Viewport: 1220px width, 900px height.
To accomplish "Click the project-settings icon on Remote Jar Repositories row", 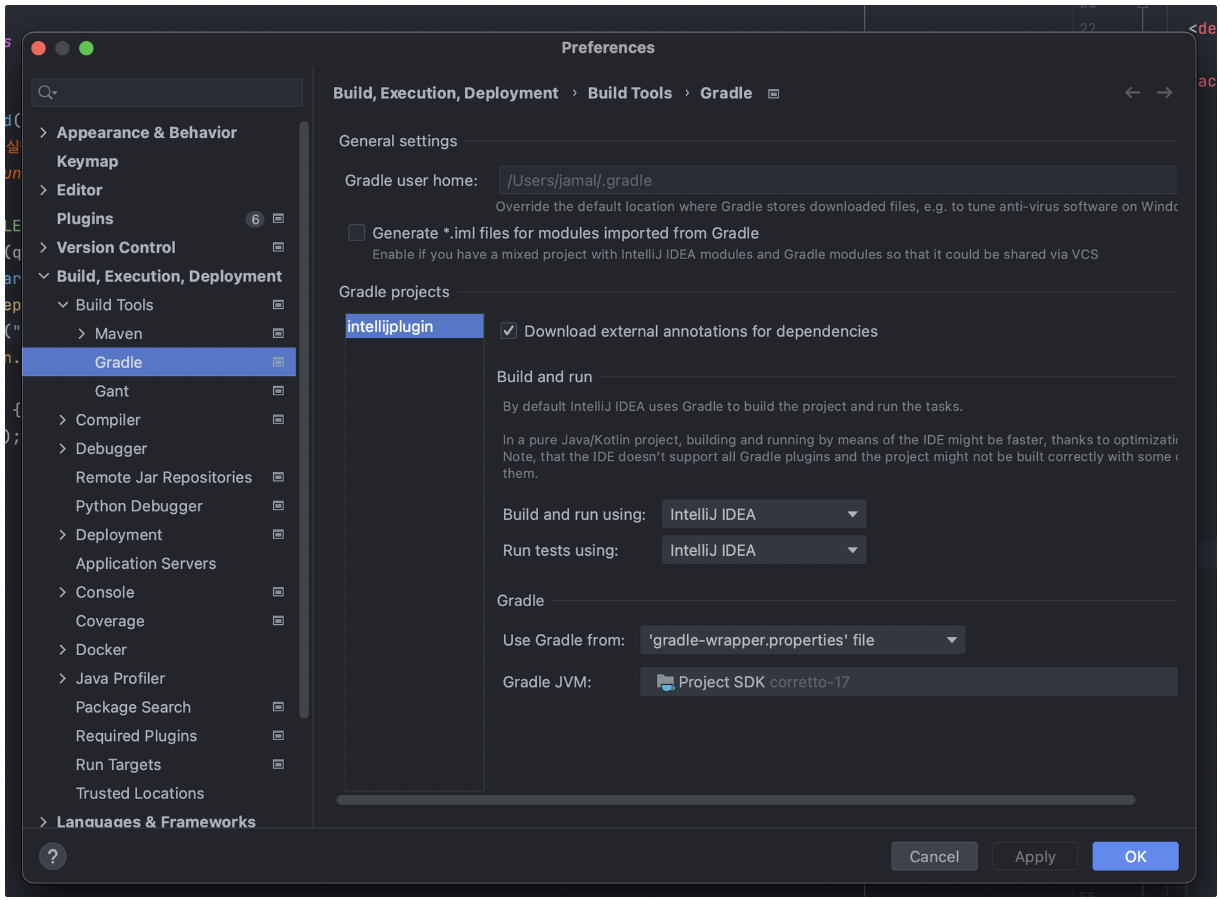I will point(278,477).
